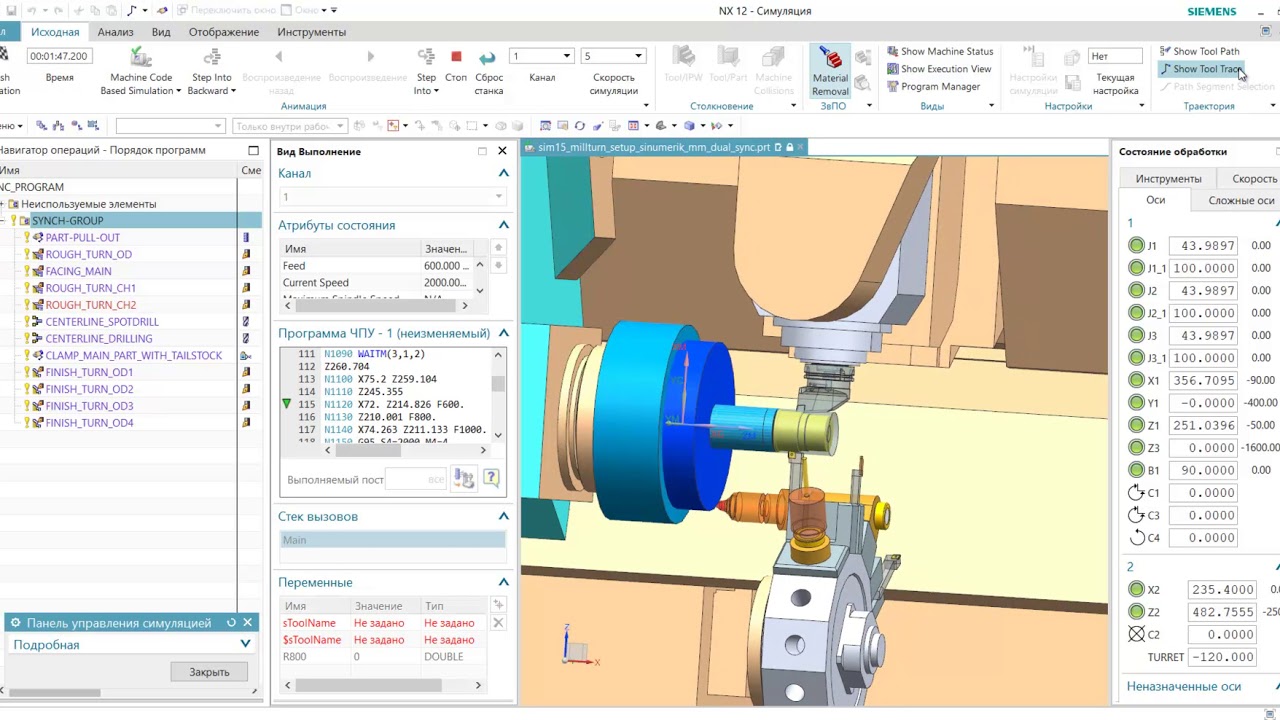1280x720 pixels.
Task: Delete variable with the X icon in Переменные
Action: coord(498,623)
